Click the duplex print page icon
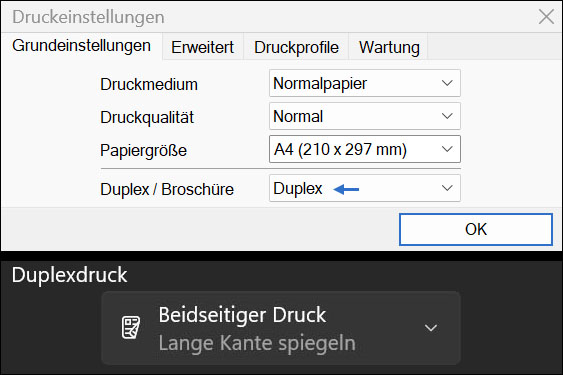Screen dimensions: 563x375 click(x=131, y=328)
